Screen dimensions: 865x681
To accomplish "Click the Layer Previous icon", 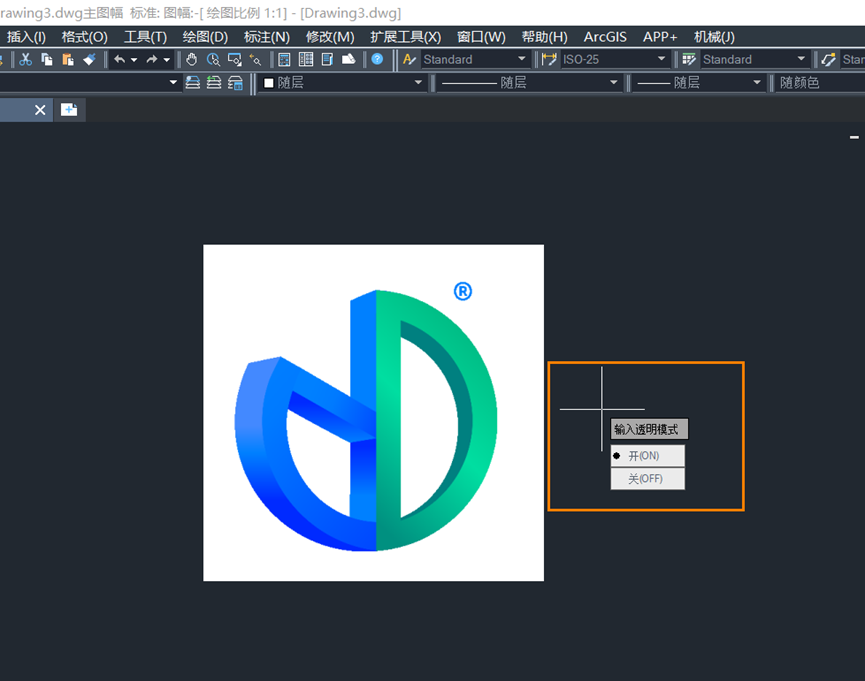I will [x=214, y=83].
